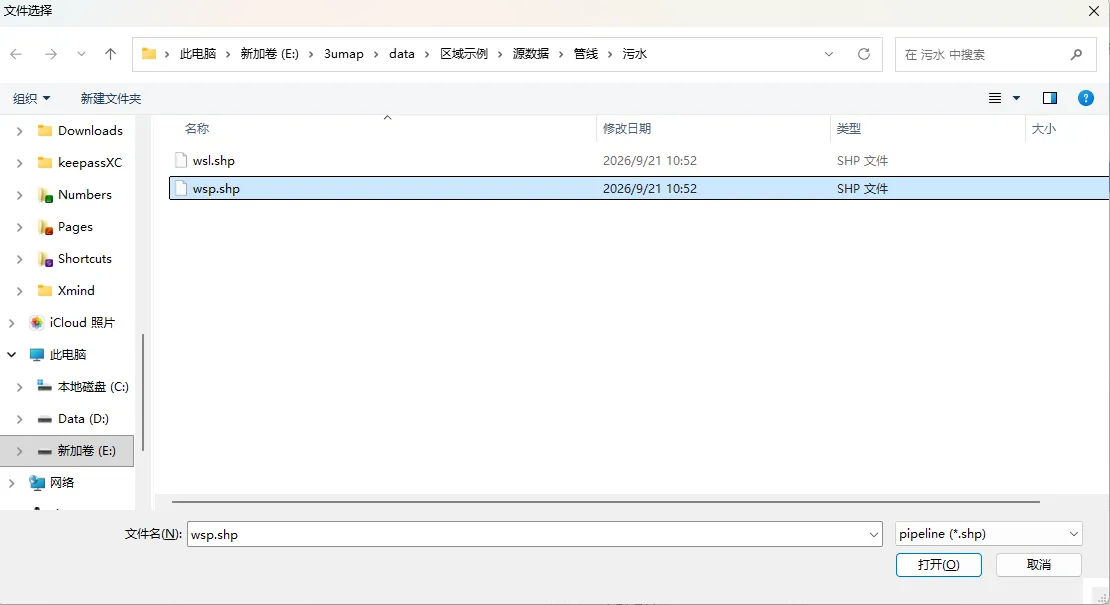This screenshot has height=605, width=1110.
Task: Change view layout with list icon
Action: [x=995, y=98]
